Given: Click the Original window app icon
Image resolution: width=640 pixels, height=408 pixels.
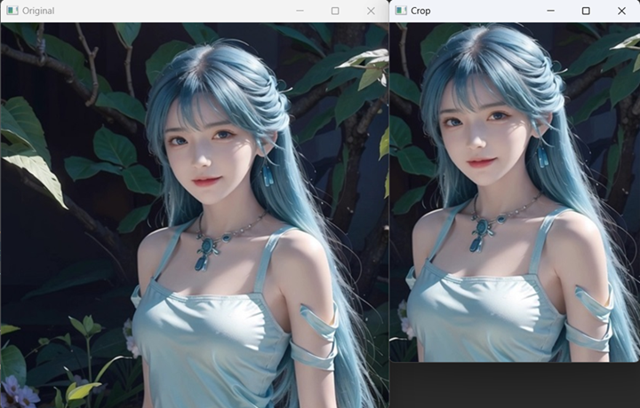Looking at the screenshot, I should tap(12, 11).
